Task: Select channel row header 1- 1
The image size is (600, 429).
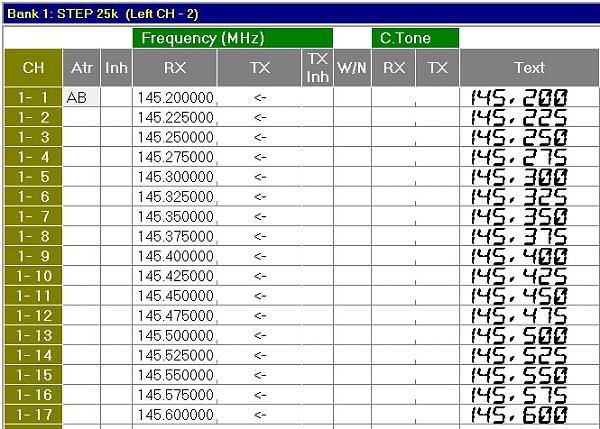Action: [33, 97]
